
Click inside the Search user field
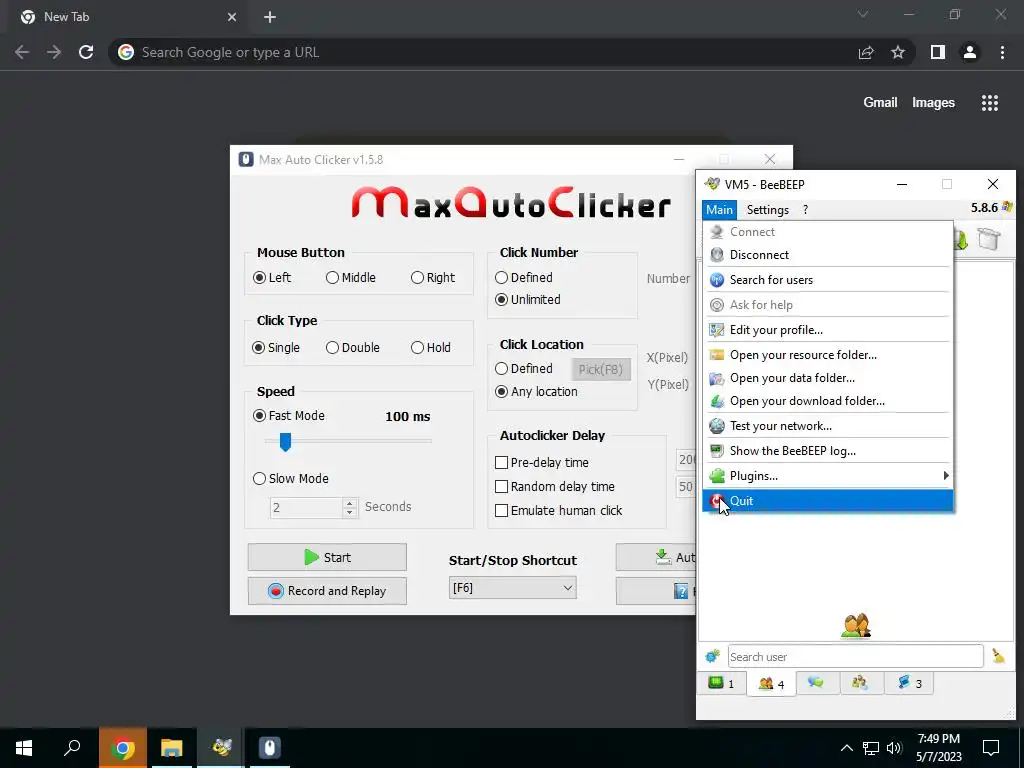(855, 656)
